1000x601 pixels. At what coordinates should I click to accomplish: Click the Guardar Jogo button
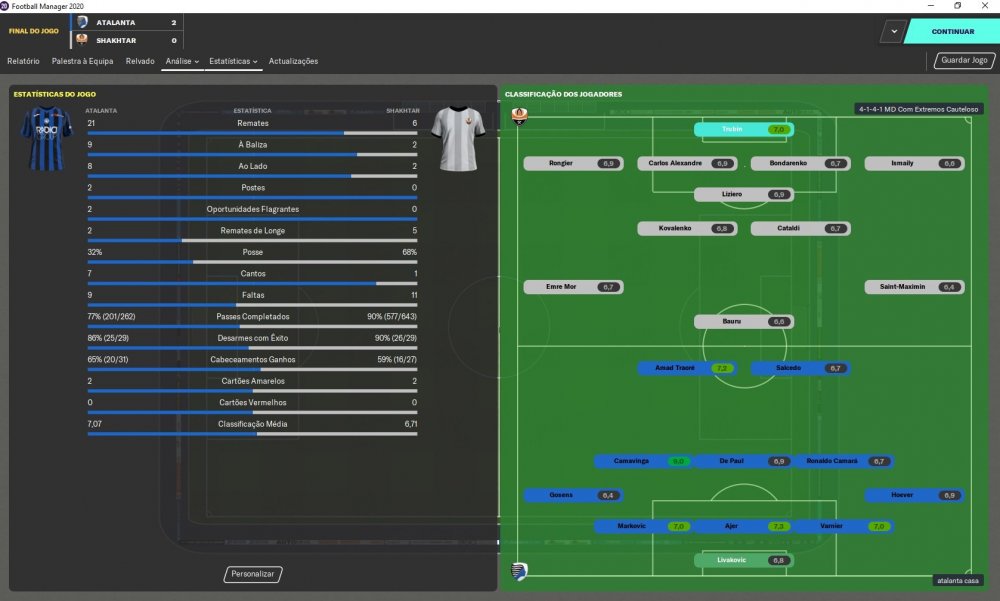click(x=964, y=60)
